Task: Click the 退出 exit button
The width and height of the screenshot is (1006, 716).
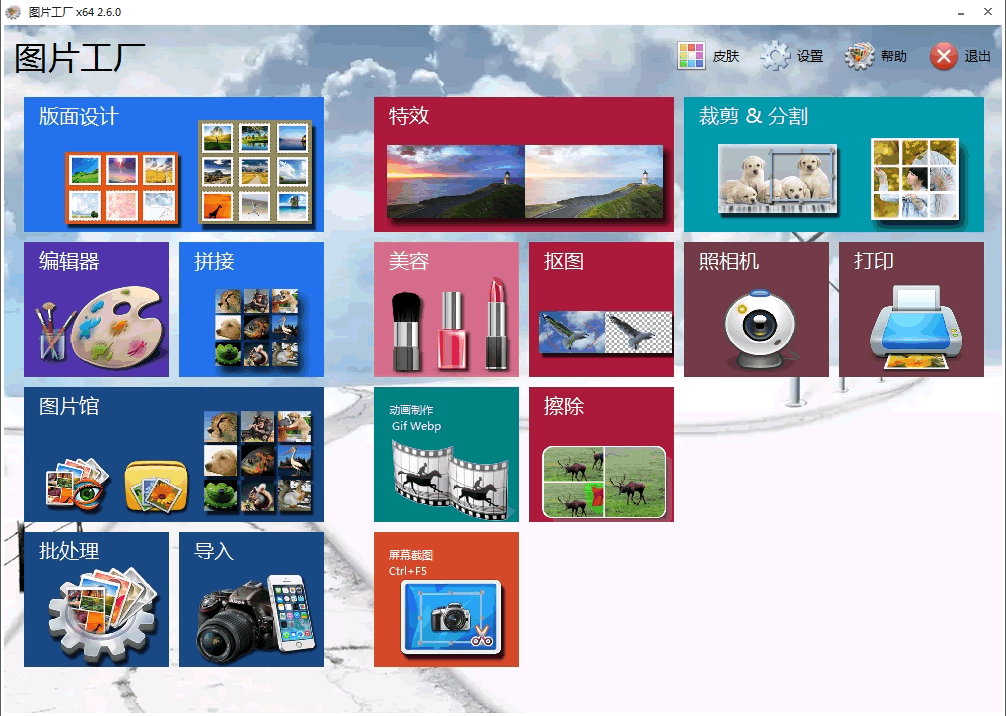Action: tap(960, 57)
